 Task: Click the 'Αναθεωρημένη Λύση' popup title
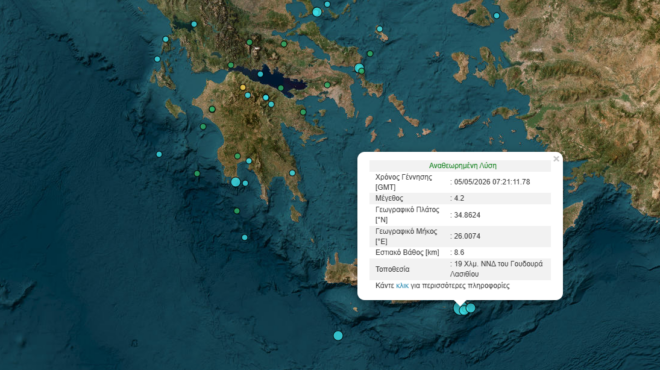(463, 165)
